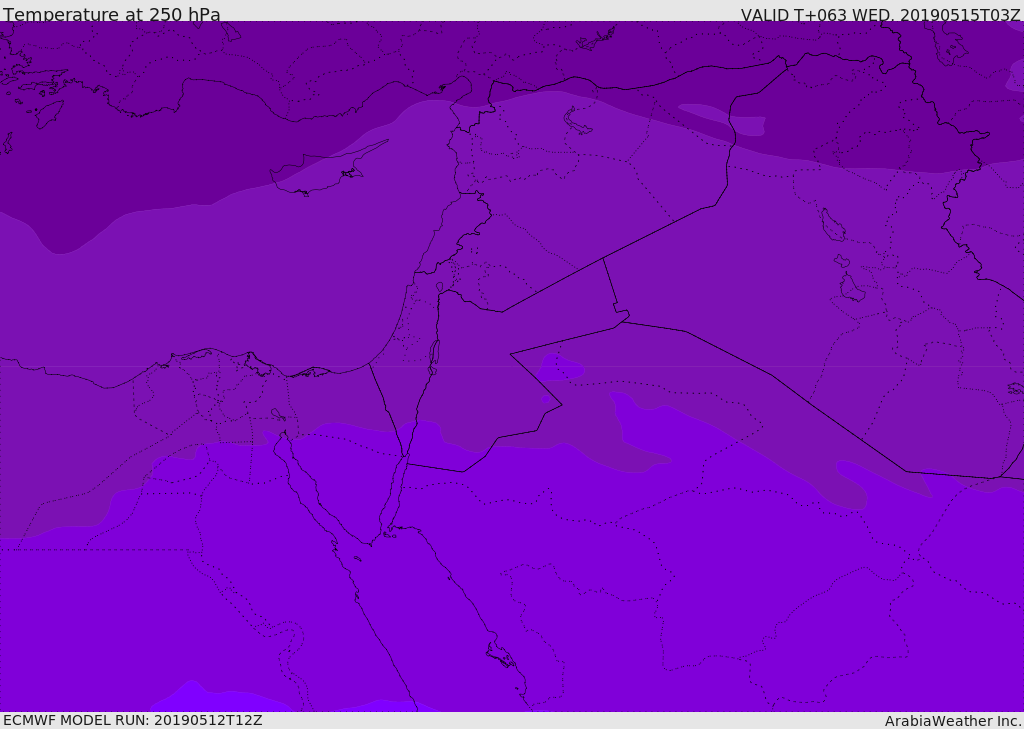Click the ECMWF MODEL RUN label
Image resolution: width=1024 pixels, height=729 pixels.
click(132, 720)
